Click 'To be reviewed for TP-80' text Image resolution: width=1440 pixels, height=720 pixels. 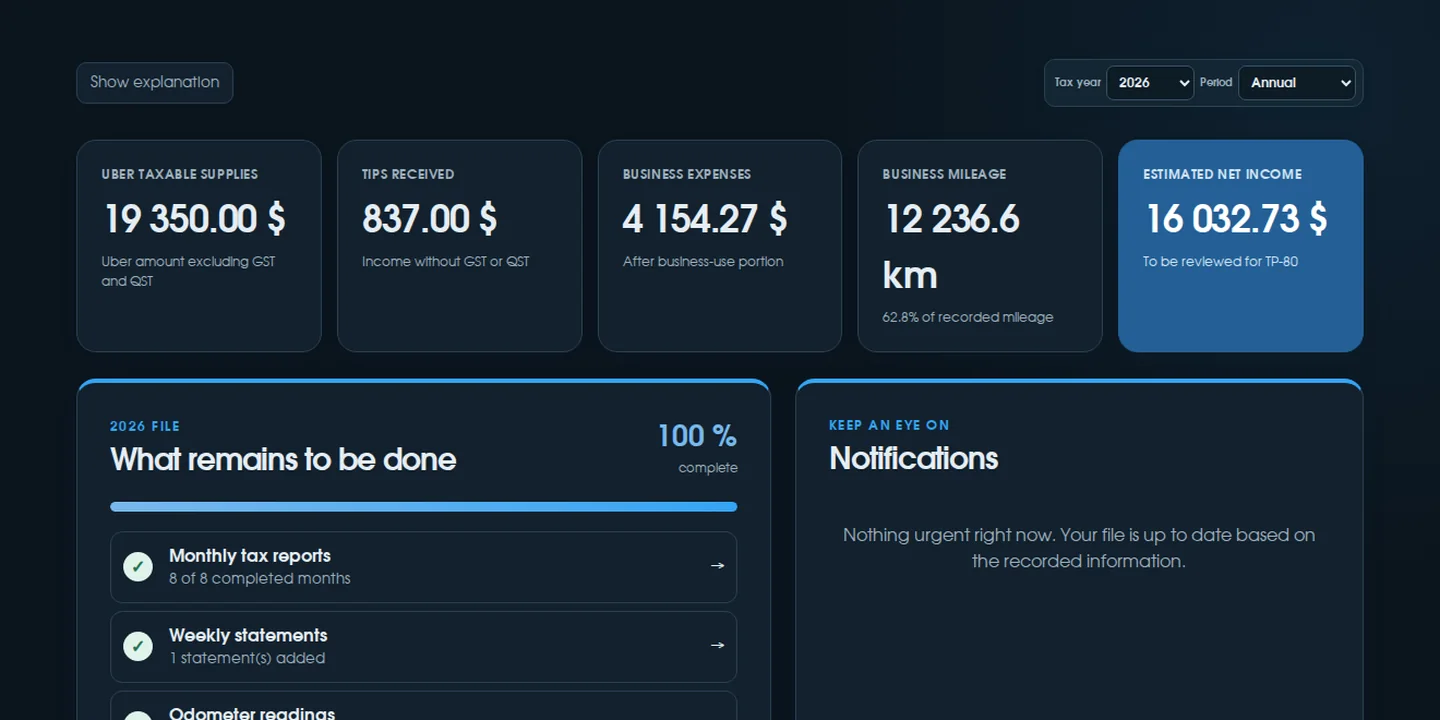click(1221, 262)
